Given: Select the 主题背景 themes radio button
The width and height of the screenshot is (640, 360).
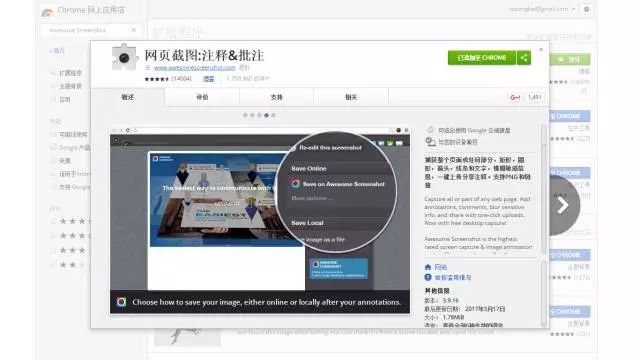Looking at the screenshot, I should pyautogui.click(x=53, y=86).
